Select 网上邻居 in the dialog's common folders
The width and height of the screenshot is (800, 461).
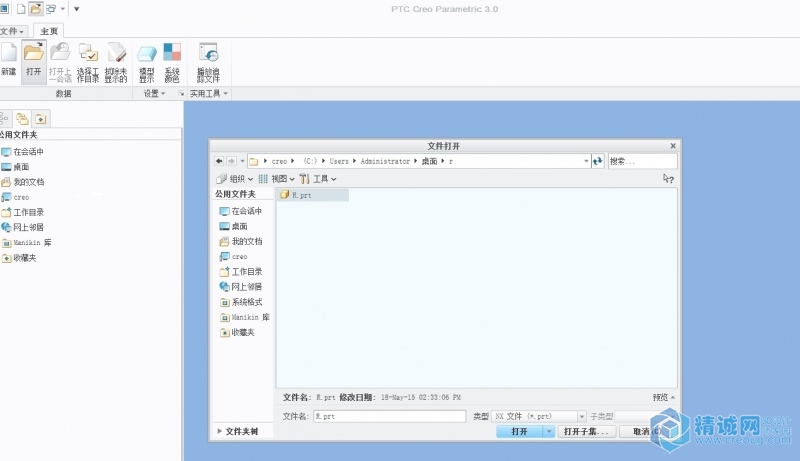(x=241, y=287)
